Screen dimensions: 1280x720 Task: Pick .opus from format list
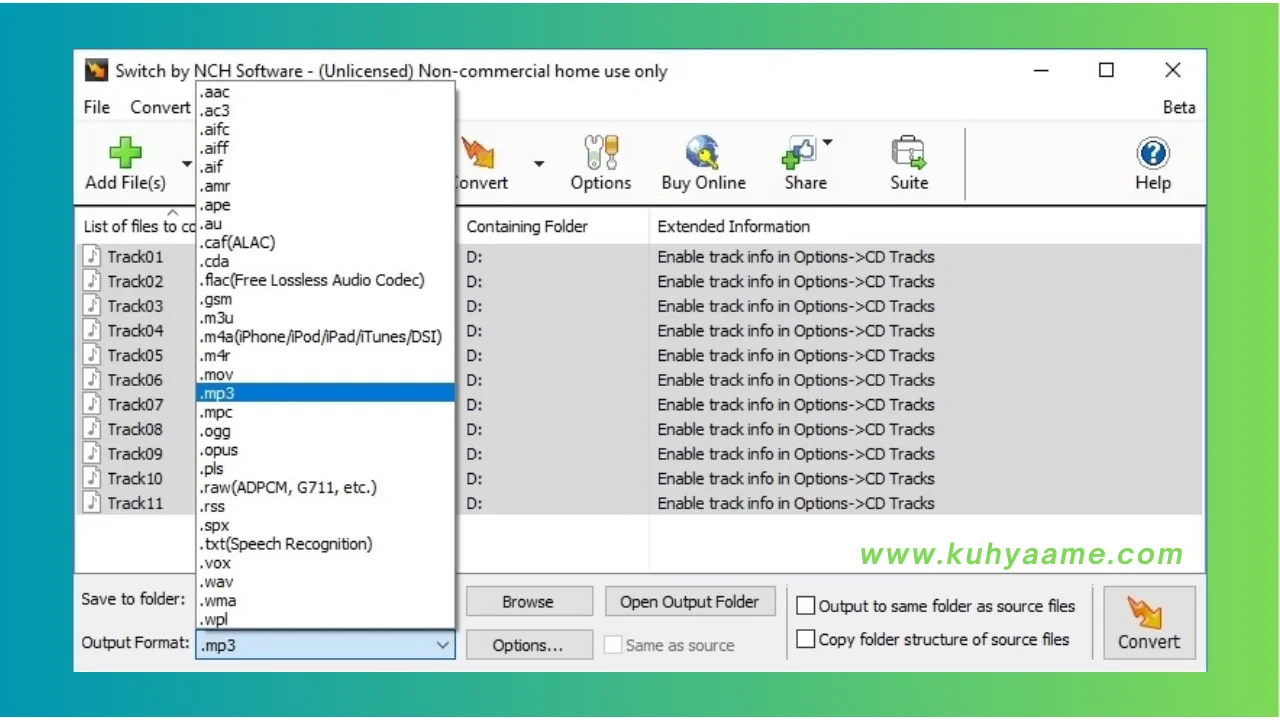pos(326,450)
